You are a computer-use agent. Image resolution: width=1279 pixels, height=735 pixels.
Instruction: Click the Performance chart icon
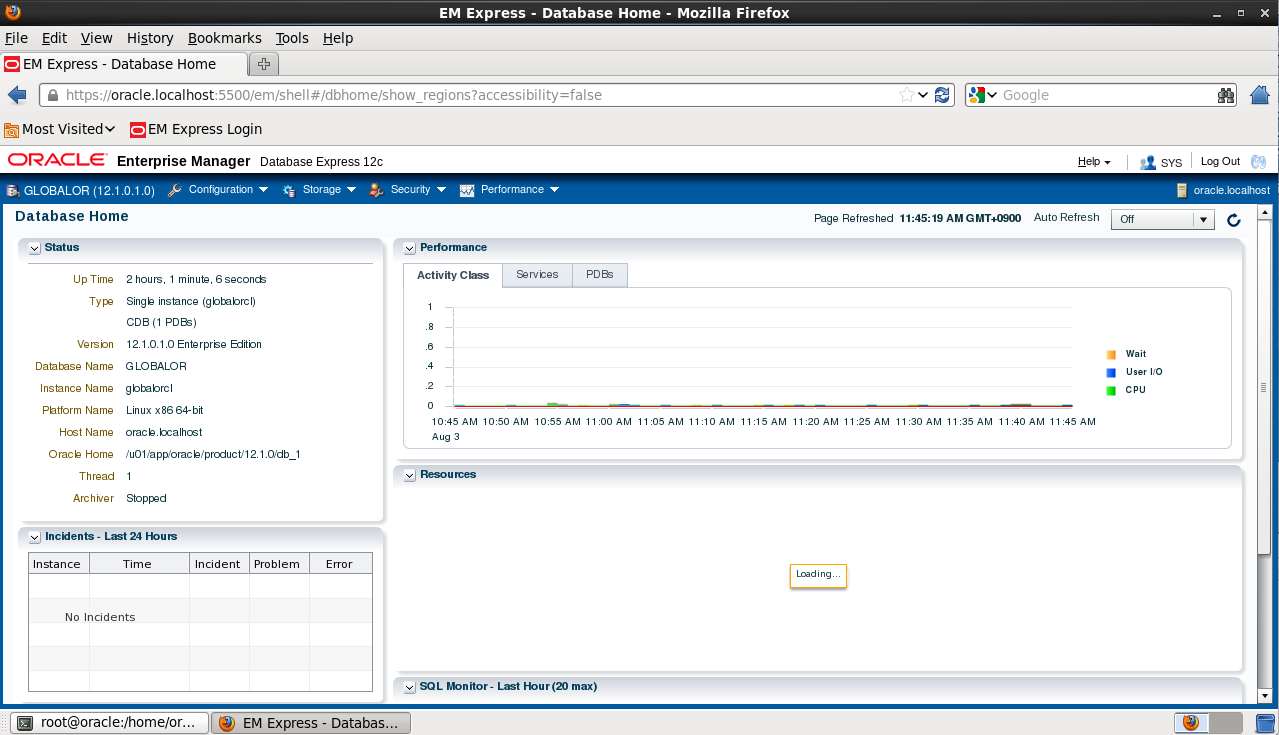467,190
